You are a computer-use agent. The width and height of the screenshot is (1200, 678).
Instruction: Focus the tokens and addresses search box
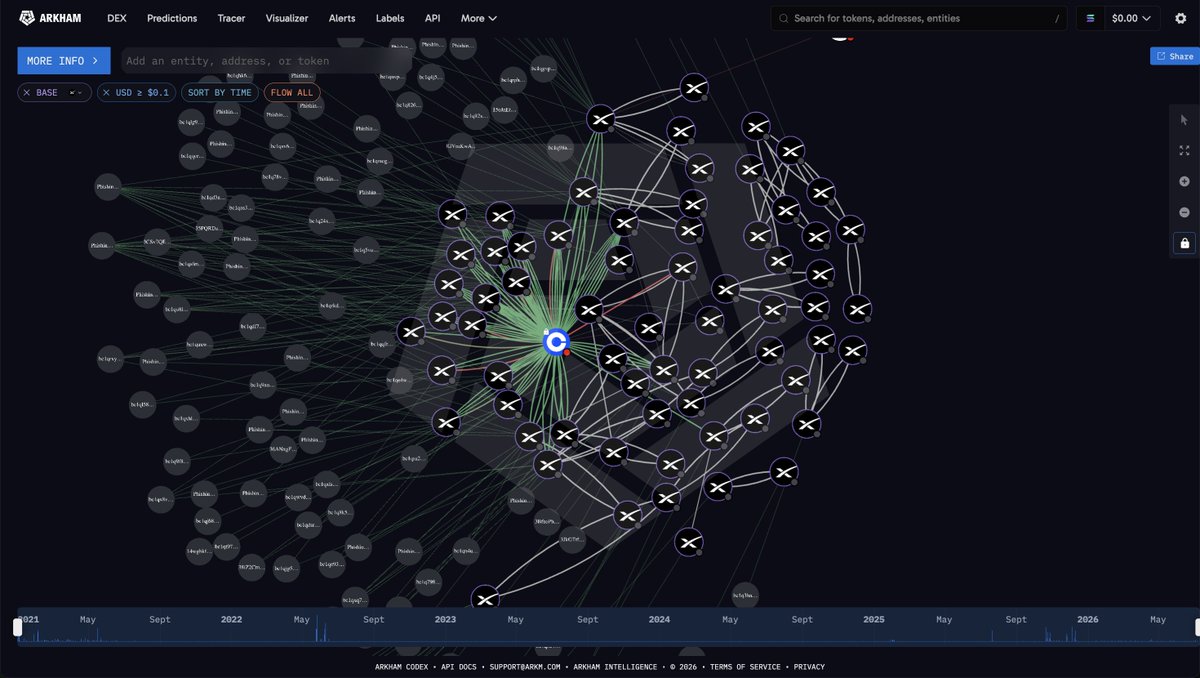(x=920, y=18)
